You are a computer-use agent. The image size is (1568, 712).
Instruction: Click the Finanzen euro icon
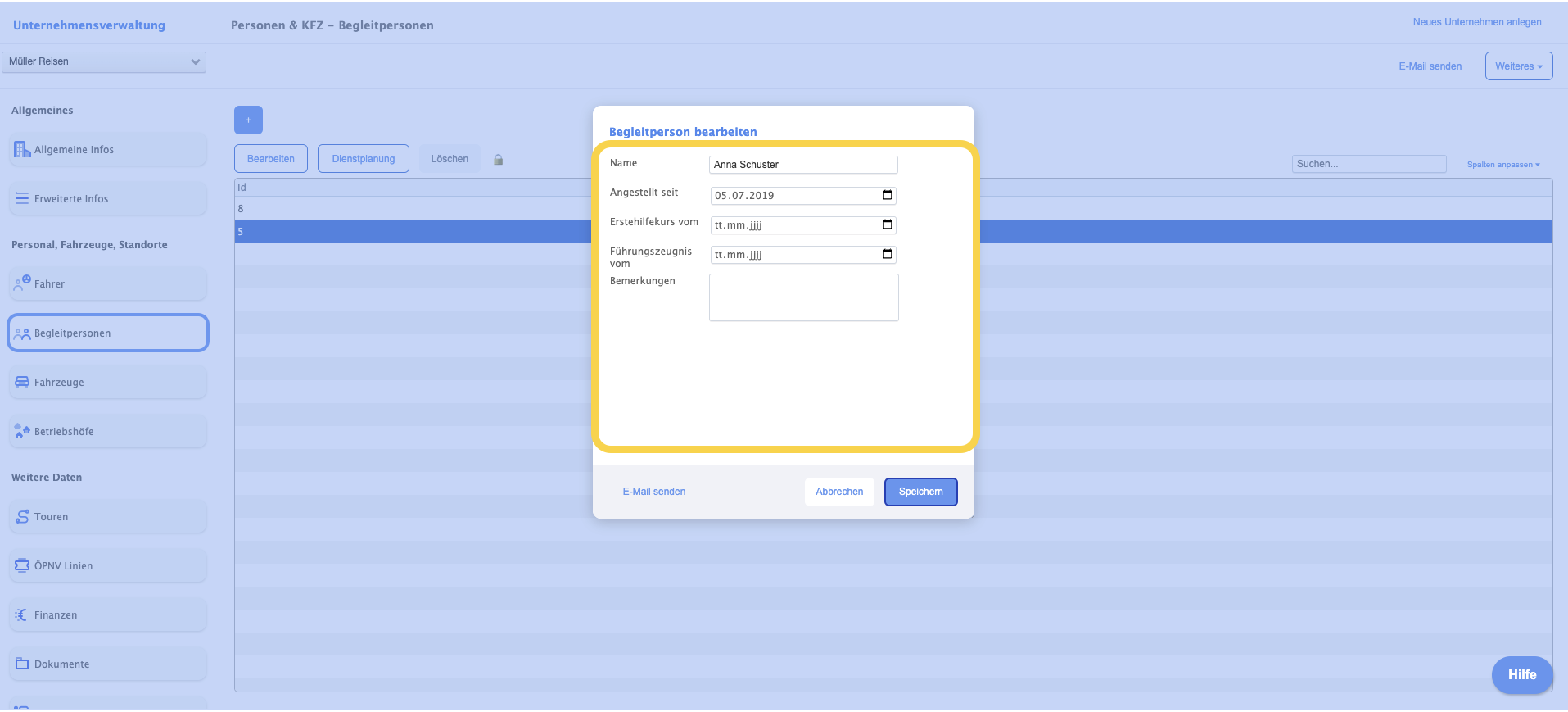click(22, 614)
